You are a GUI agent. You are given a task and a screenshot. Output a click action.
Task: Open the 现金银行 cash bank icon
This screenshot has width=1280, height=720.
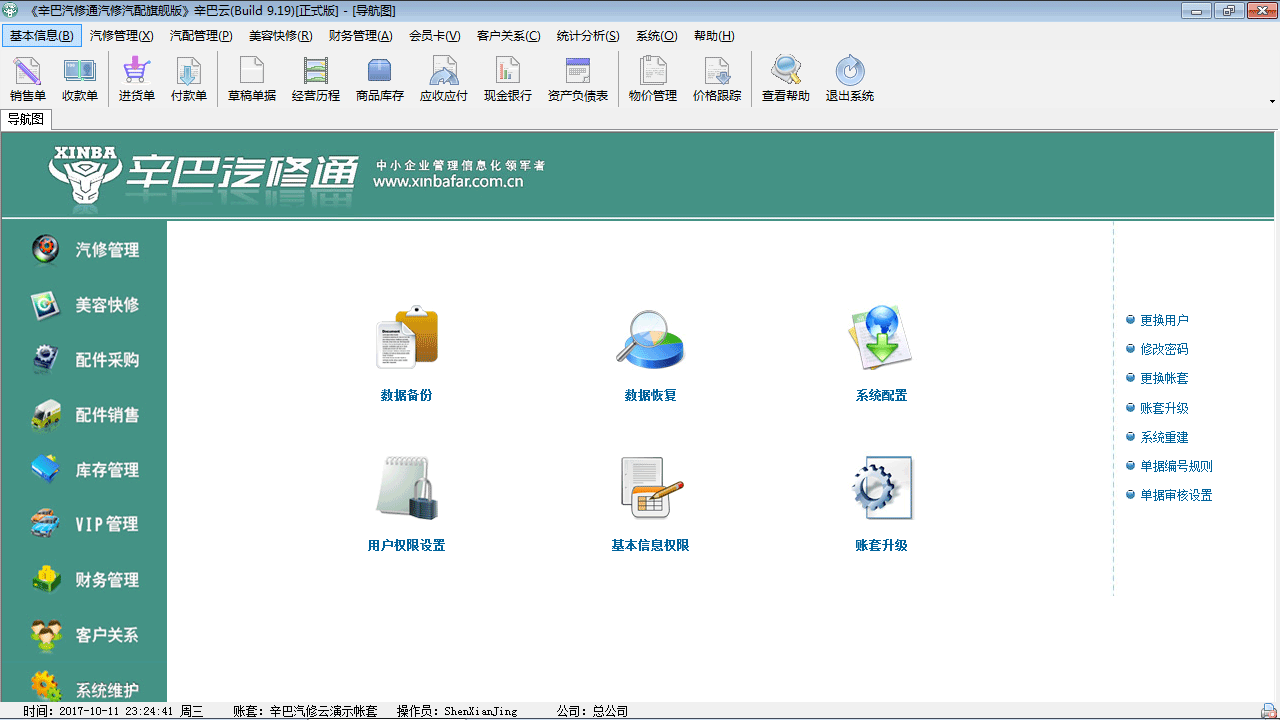(508, 79)
